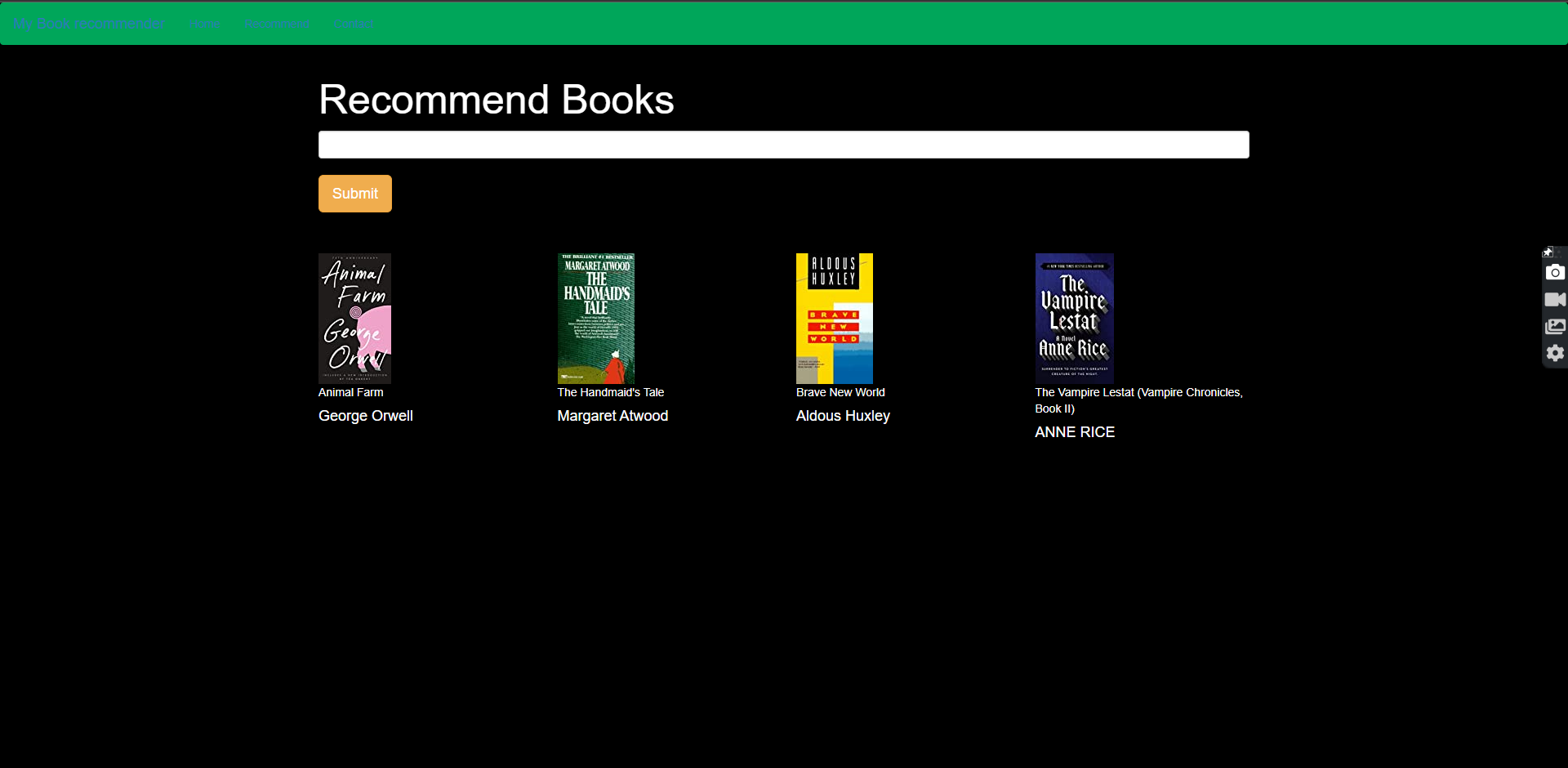Click the Home navigation item
This screenshot has width=1568, height=768.
click(x=203, y=23)
